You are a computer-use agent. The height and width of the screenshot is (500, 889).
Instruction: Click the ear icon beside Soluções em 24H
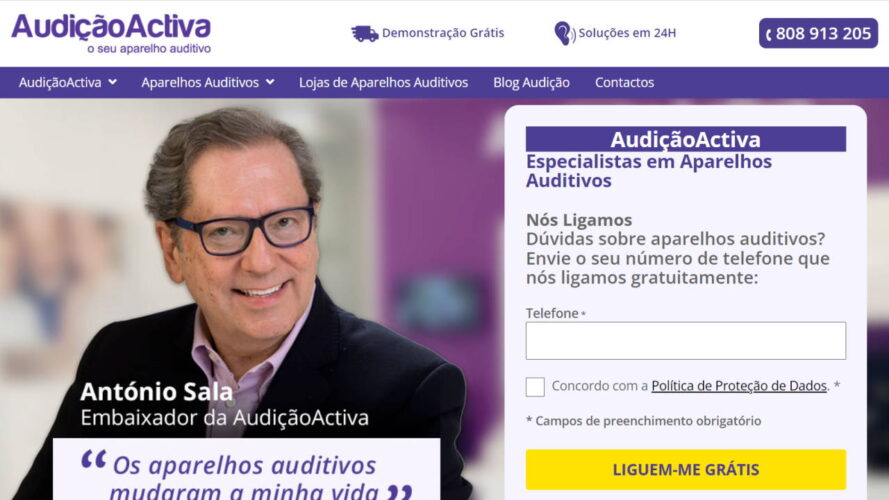564,33
